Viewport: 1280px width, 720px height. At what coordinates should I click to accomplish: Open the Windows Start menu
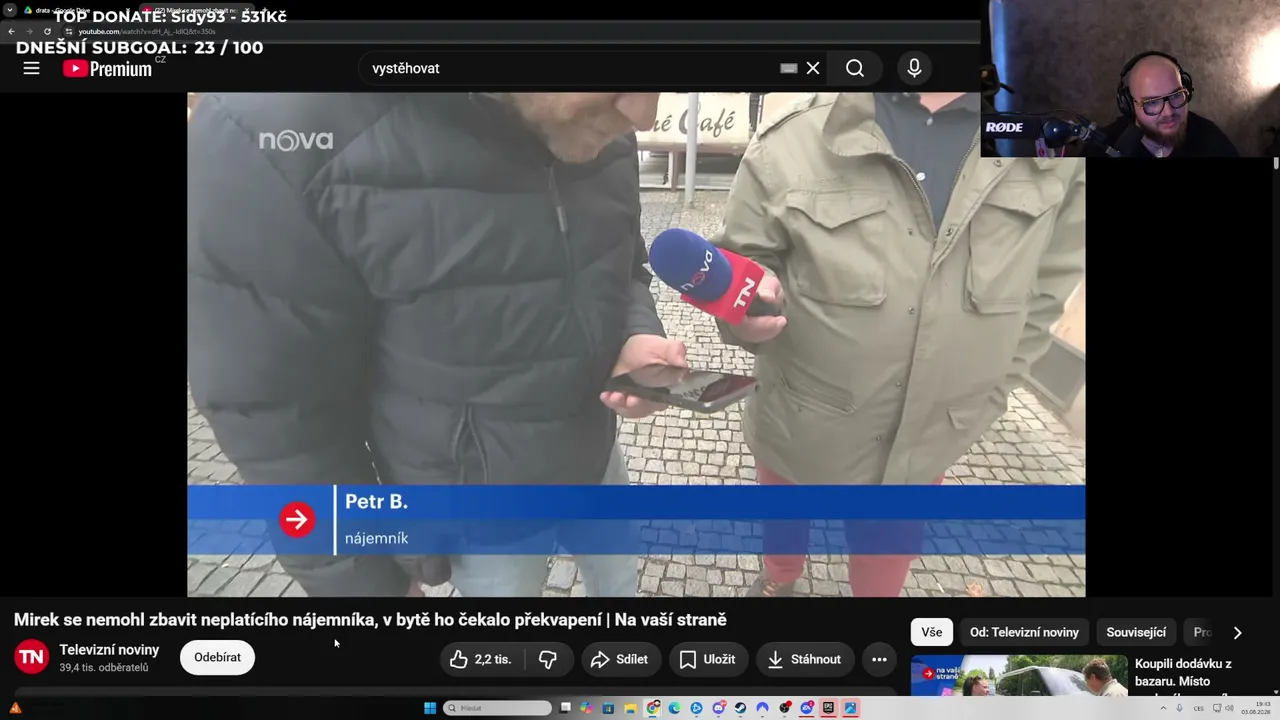[x=430, y=708]
